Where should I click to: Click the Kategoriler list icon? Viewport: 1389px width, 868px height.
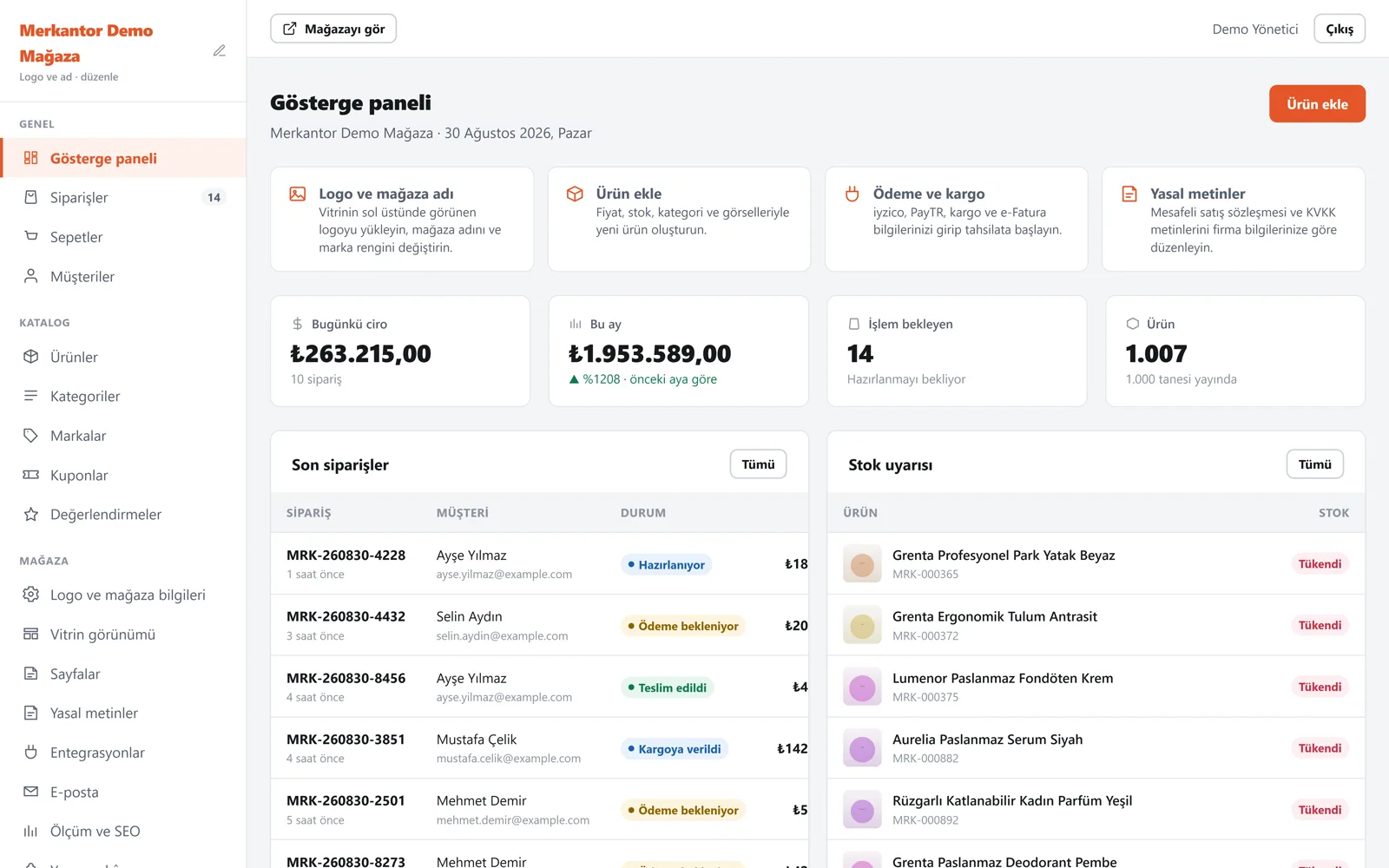pyautogui.click(x=31, y=396)
